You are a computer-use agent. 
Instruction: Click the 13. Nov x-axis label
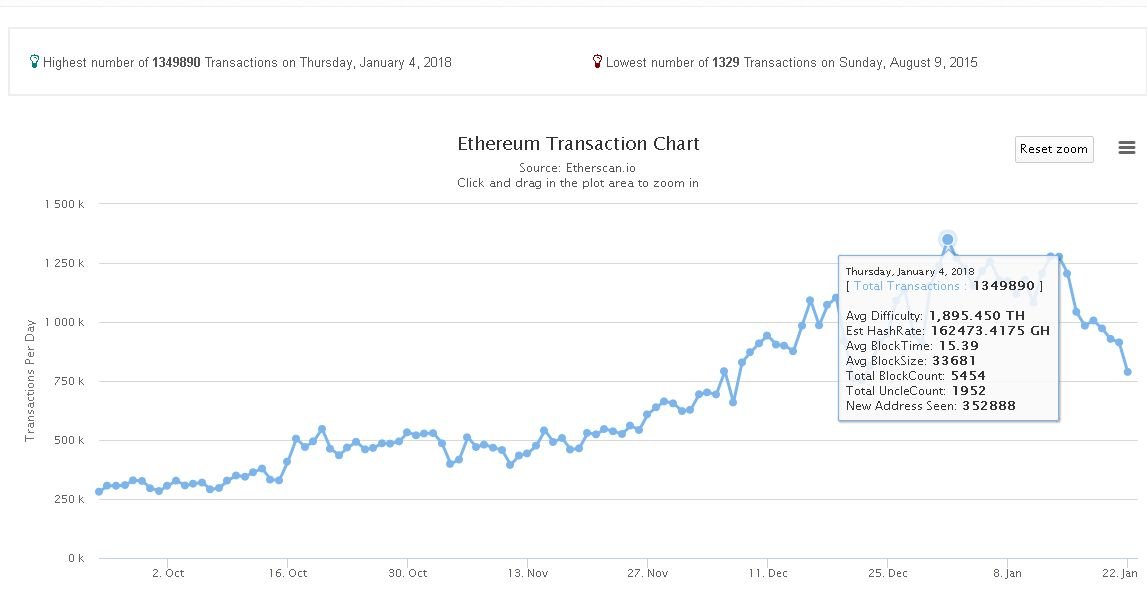click(527, 574)
